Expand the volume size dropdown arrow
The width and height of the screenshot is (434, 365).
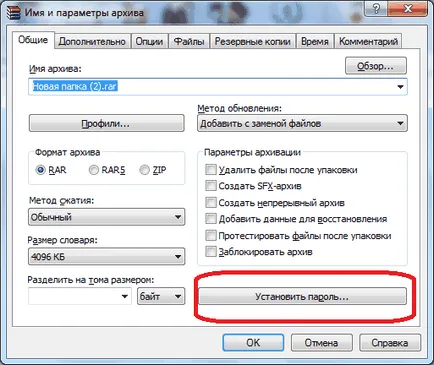[125, 296]
